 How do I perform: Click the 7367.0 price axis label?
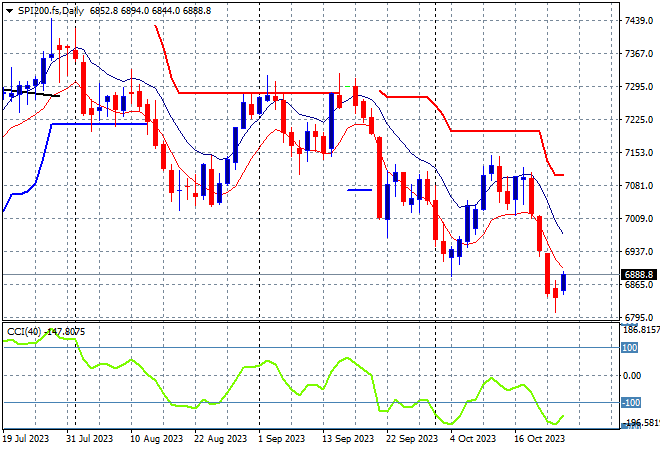pyautogui.click(x=639, y=54)
